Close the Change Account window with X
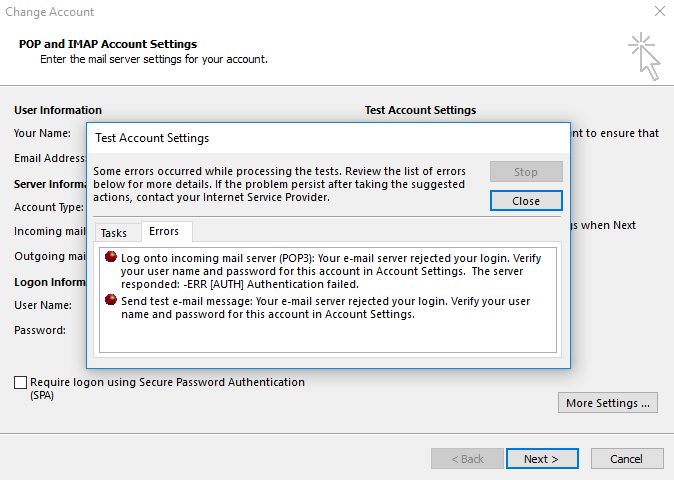The image size is (674, 480). [660, 11]
